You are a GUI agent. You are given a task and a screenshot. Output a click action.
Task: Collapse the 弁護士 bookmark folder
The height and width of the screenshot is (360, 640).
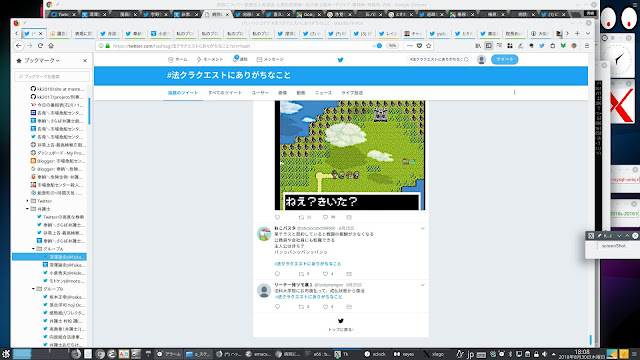coord(28,209)
